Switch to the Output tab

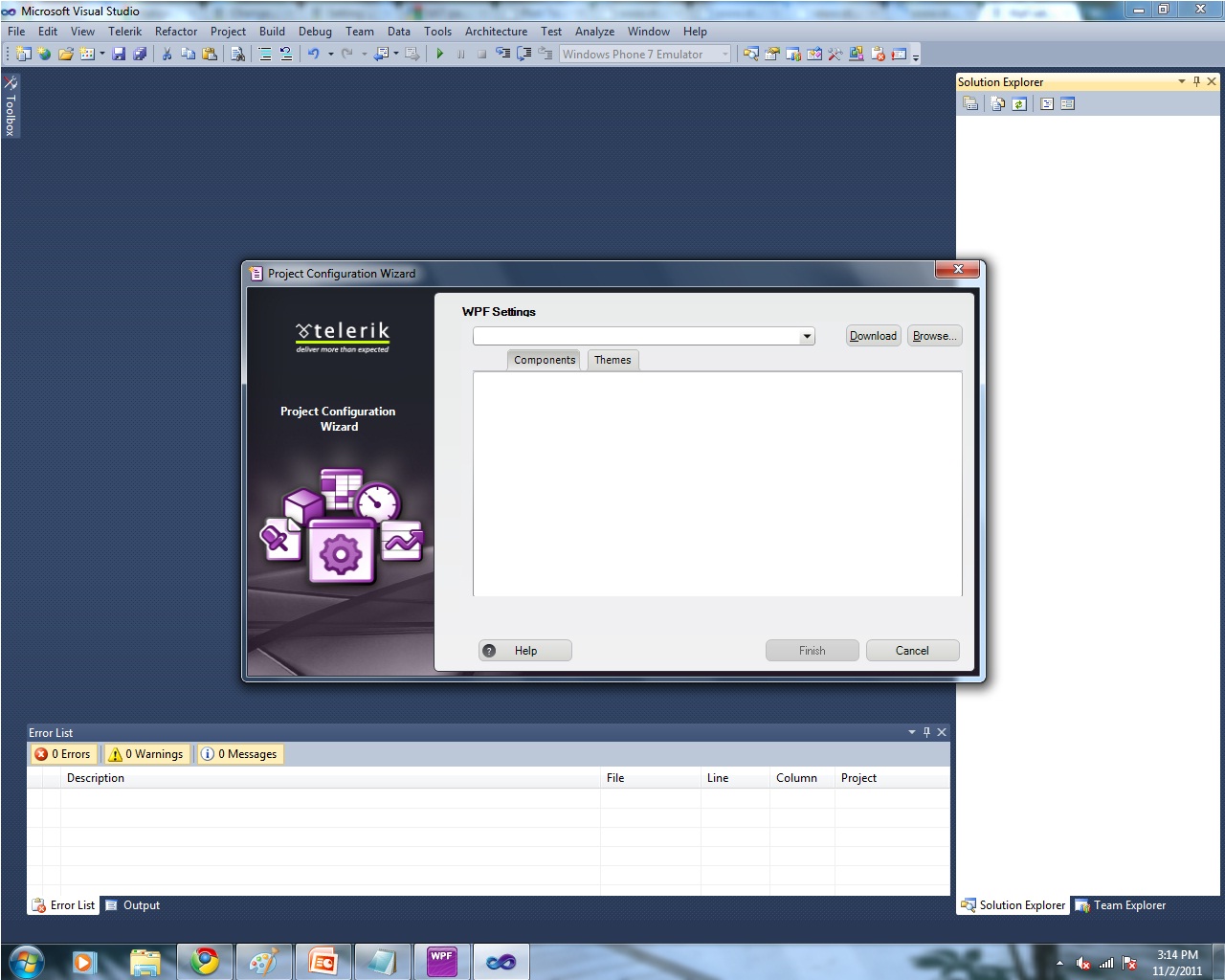click(x=132, y=905)
